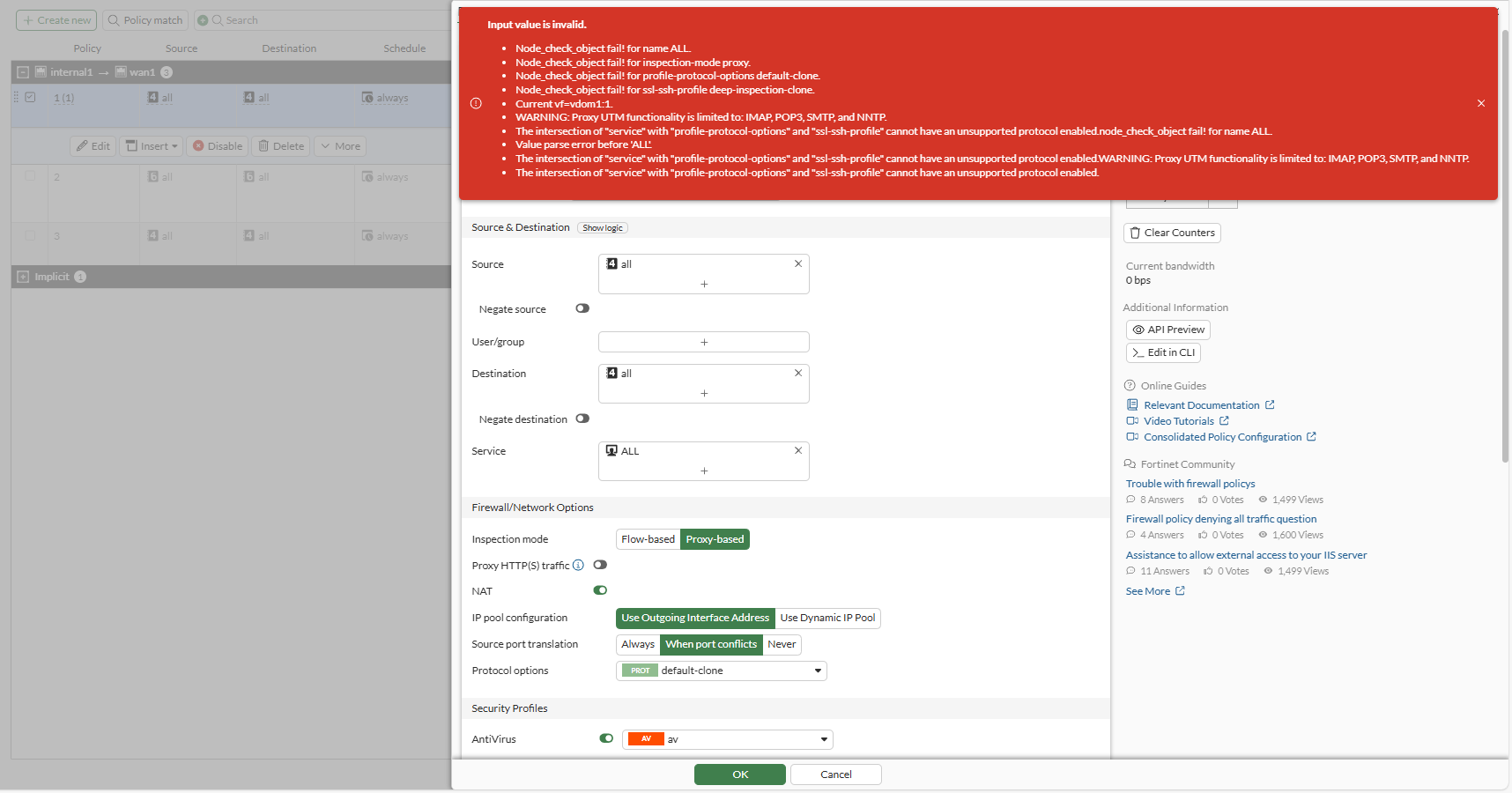This screenshot has width=1512, height=793.
Task: Add a service using the plus icon
Action: coord(703,471)
